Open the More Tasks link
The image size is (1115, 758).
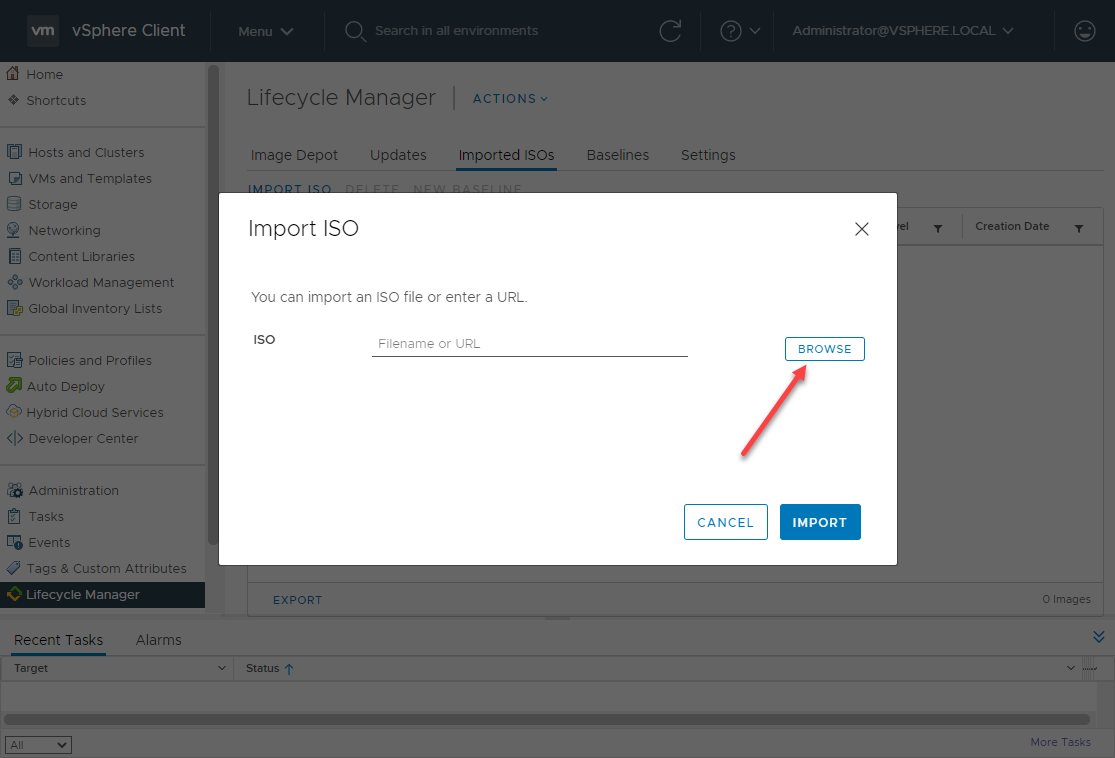[x=1060, y=742]
